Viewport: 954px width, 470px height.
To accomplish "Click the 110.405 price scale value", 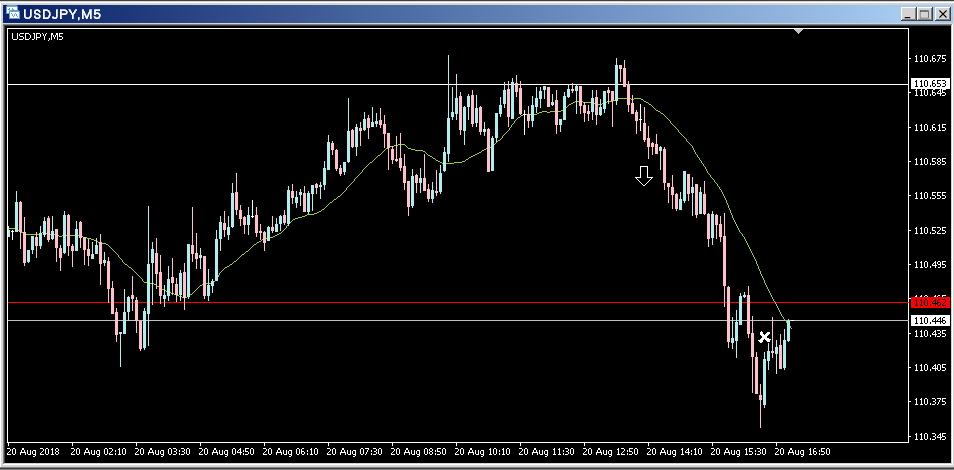I will click(x=929, y=368).
